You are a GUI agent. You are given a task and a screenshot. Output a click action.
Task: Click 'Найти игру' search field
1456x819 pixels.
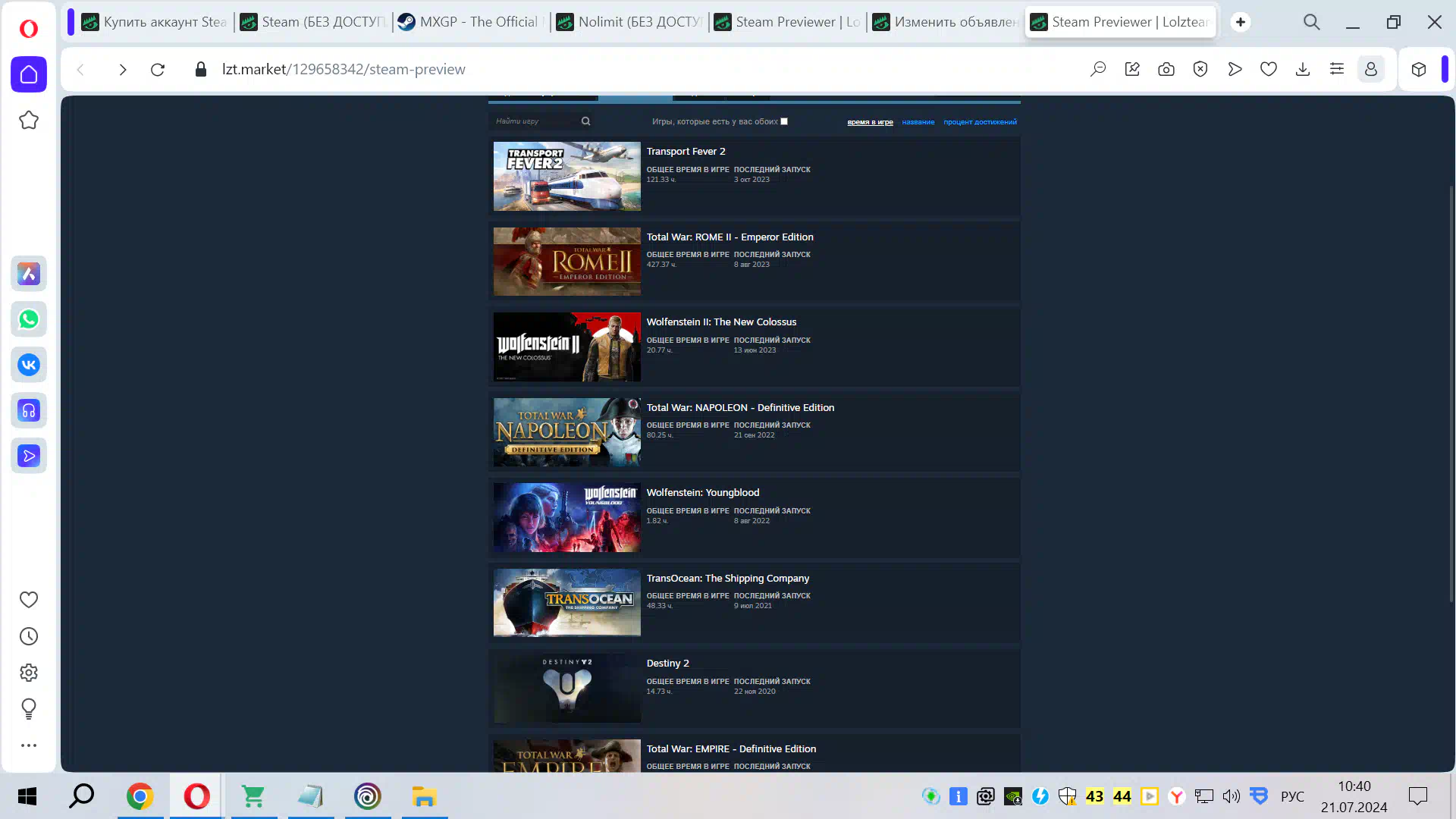click(535, 121)
